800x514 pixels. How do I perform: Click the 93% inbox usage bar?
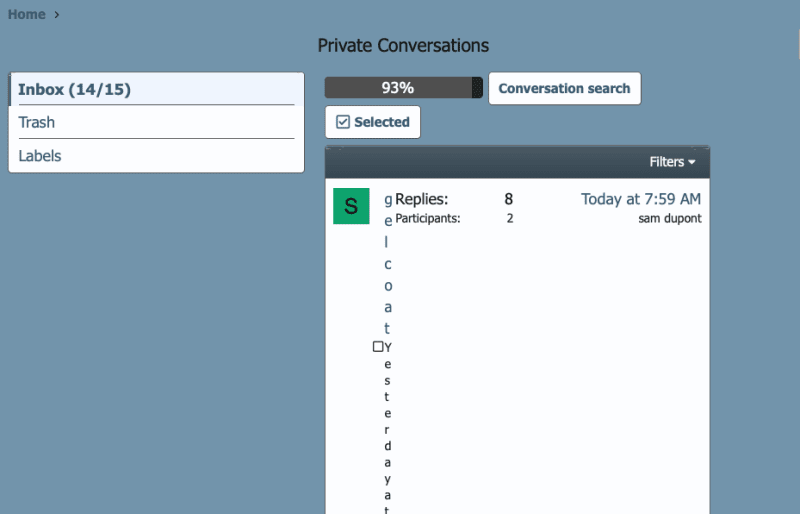tap(403, 88)
